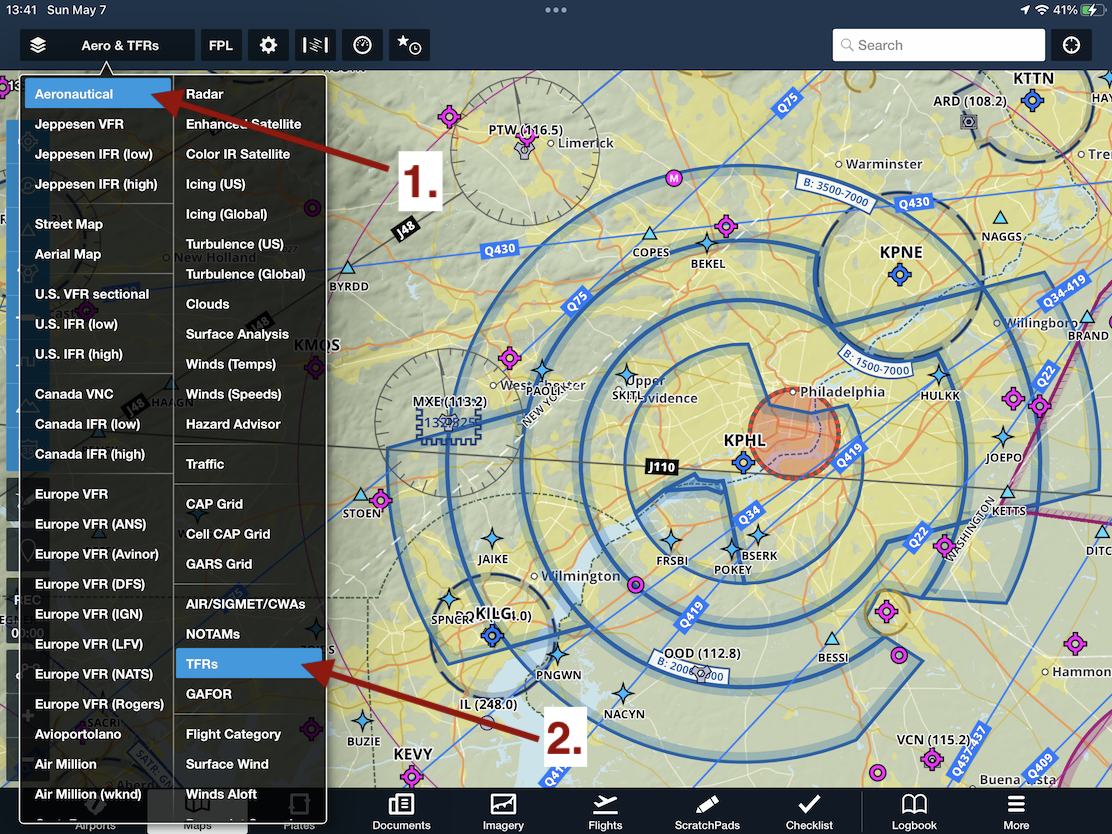This screenshot has height=834, width=1112.
Task: Open the Documents tab
Action: 401,812
